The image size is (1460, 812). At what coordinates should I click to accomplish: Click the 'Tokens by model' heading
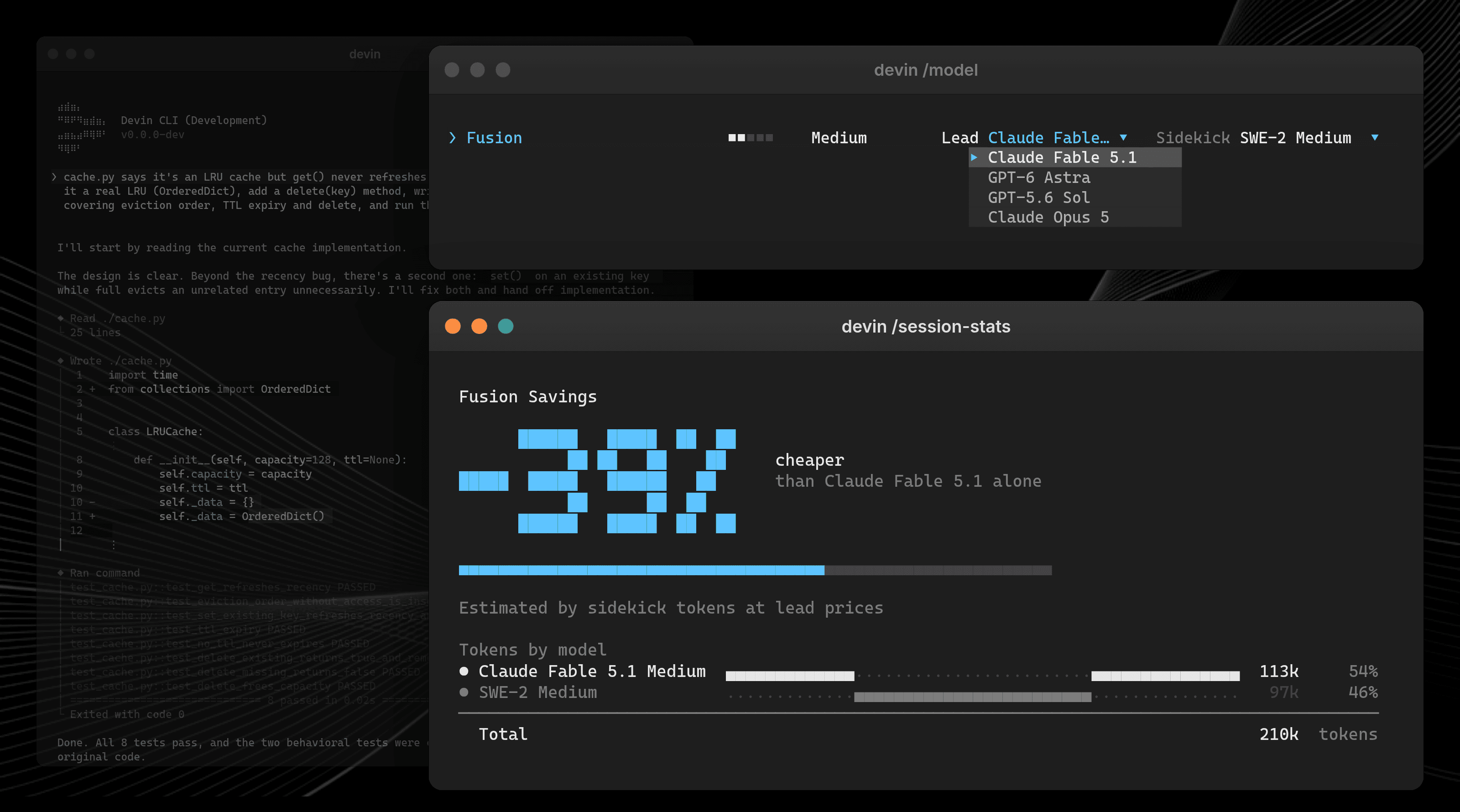[x=532, y=650]
